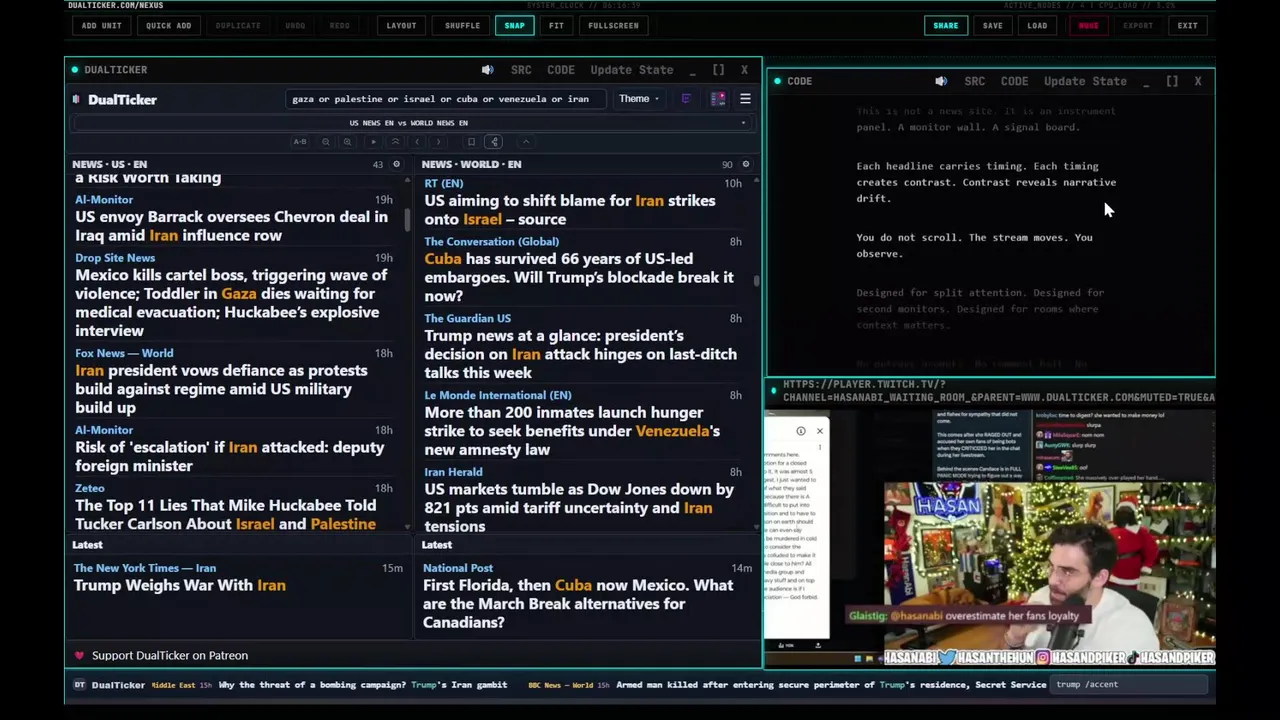This screenshot has height=720, width=1280.
Task: Expand US NEWS EN vs WORLD NEWS EN selector
Action: [409, 123]
